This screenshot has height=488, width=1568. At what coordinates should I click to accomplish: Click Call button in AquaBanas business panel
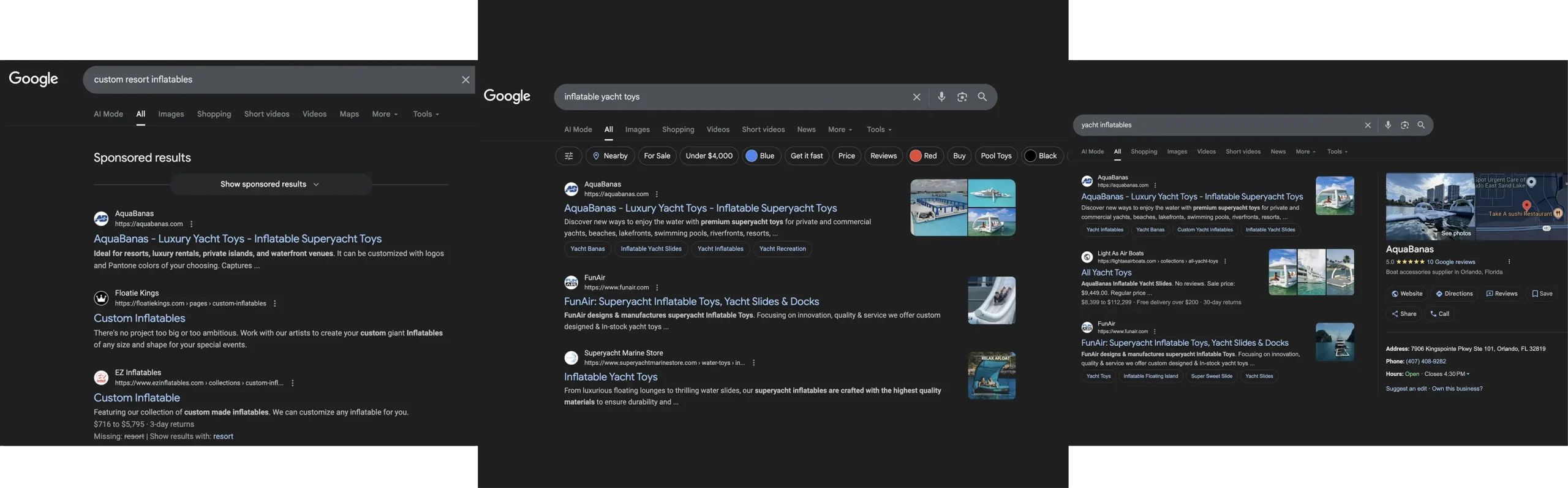[1439, 314]
